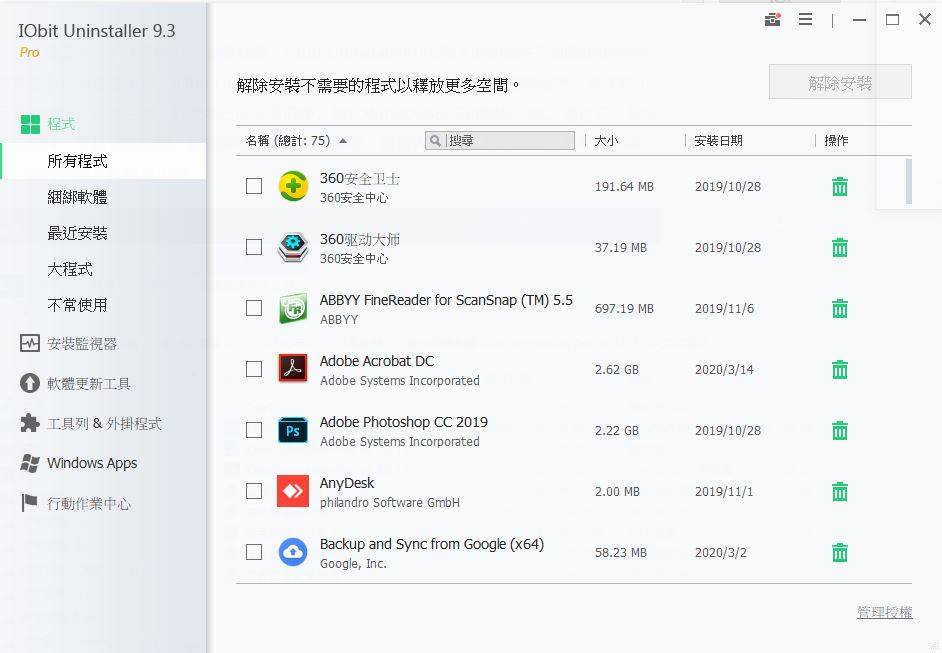942x653 pixels.
Task: Click the 2019/11/6 install date
Action: (724, 309)
